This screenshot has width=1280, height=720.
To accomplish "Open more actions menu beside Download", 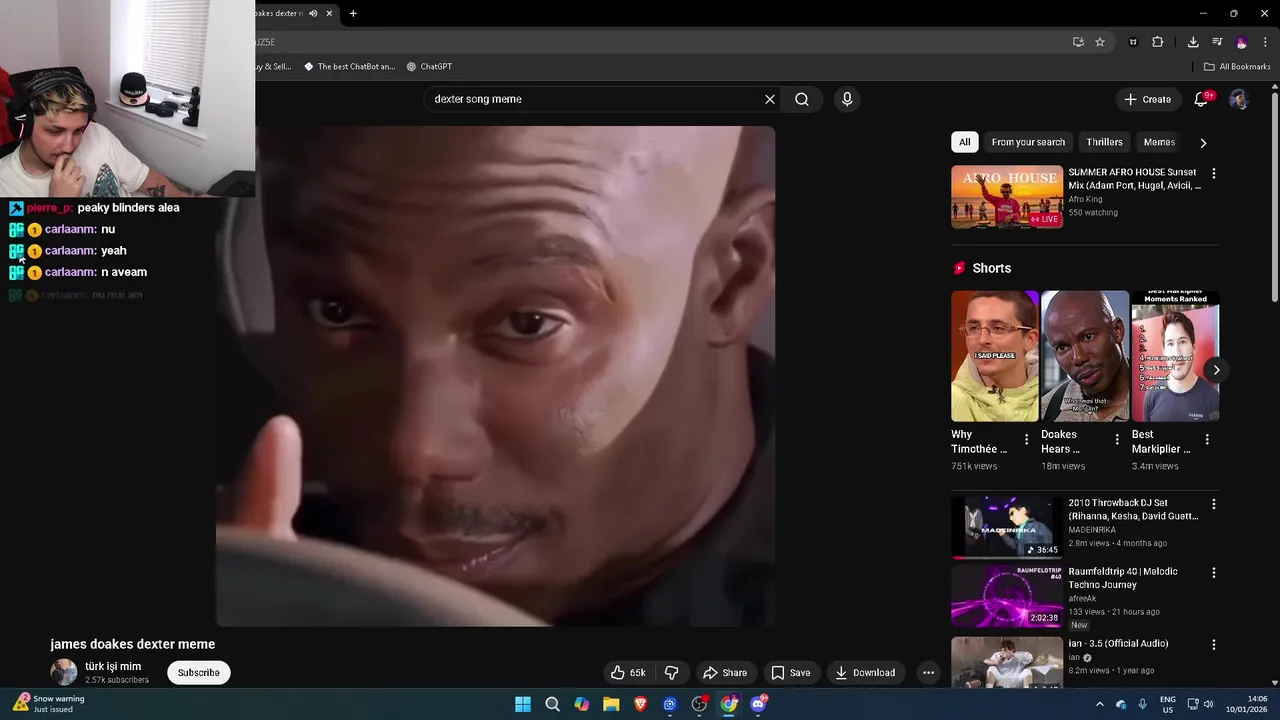I will (x=928, y=673).
